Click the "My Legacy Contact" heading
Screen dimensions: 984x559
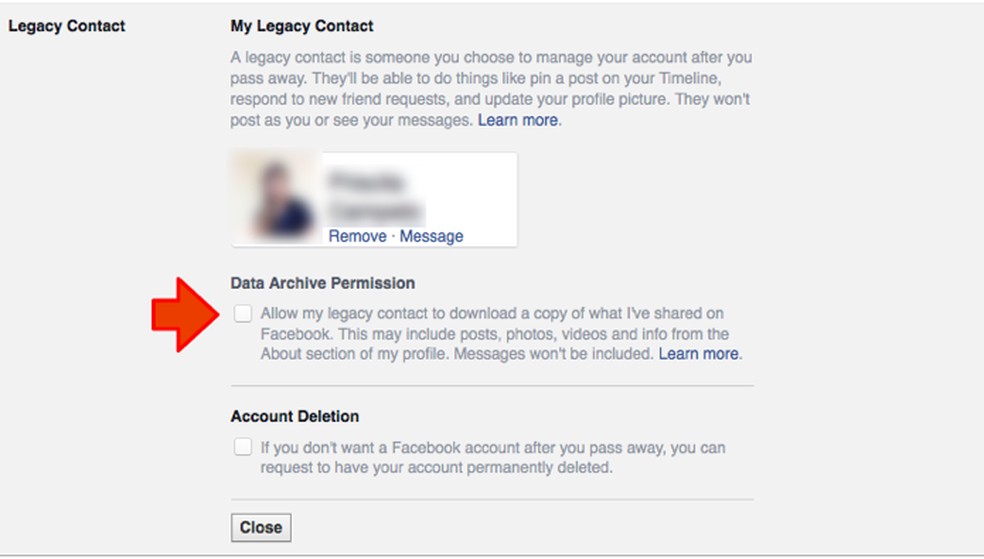(301, 26)
